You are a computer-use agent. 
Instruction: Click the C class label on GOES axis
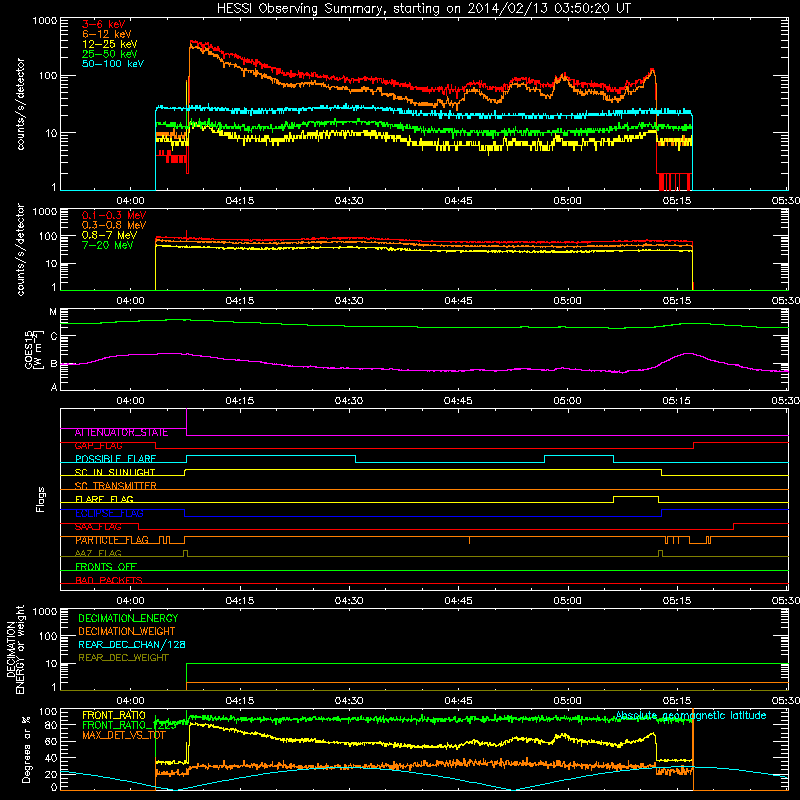pos(54,337)
